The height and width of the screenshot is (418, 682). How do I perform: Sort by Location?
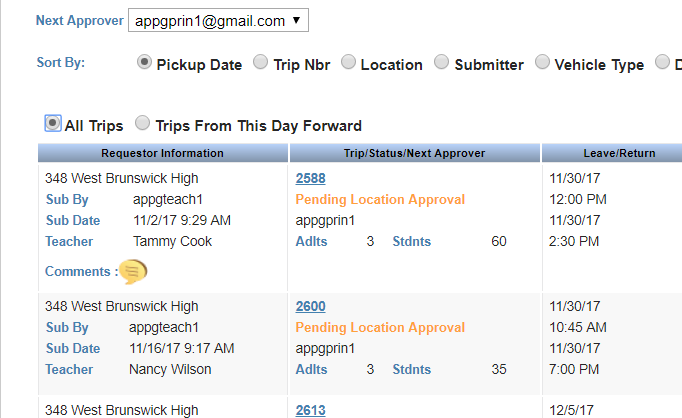tap(348, 62)
